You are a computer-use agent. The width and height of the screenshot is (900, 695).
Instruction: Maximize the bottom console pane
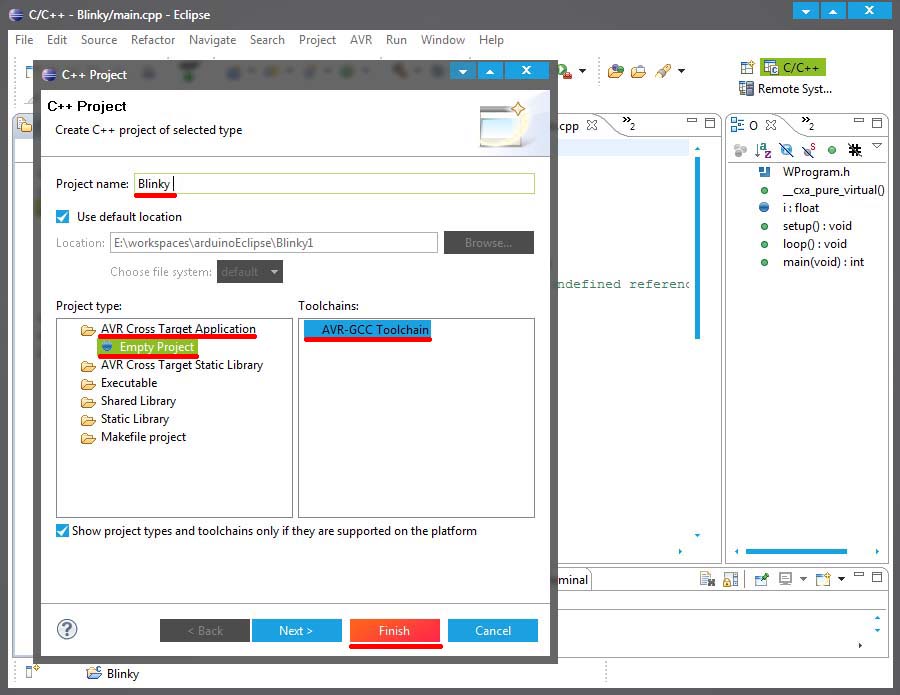click(876, 577)
